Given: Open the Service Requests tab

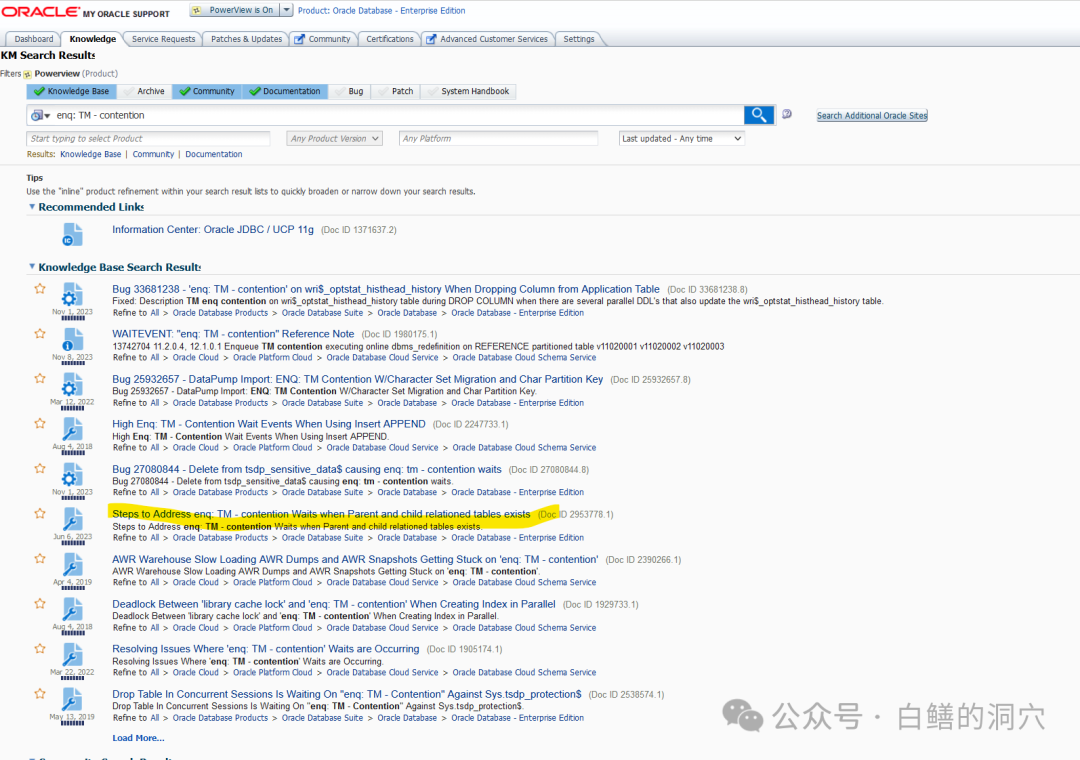Looking at the screenshot, I should click(163, 39).
